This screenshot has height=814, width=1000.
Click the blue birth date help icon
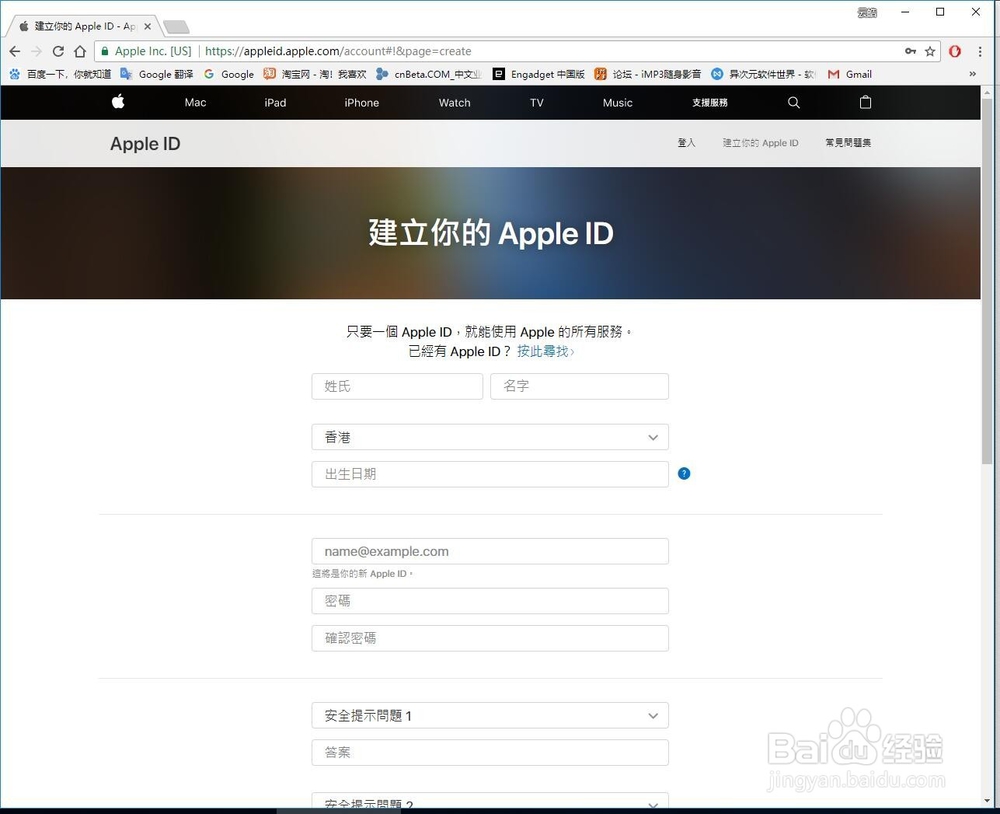(x=684, y=473)
